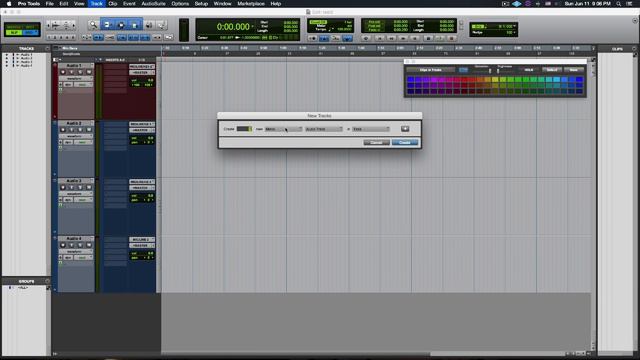Open the Track menu

click(96, 4)
